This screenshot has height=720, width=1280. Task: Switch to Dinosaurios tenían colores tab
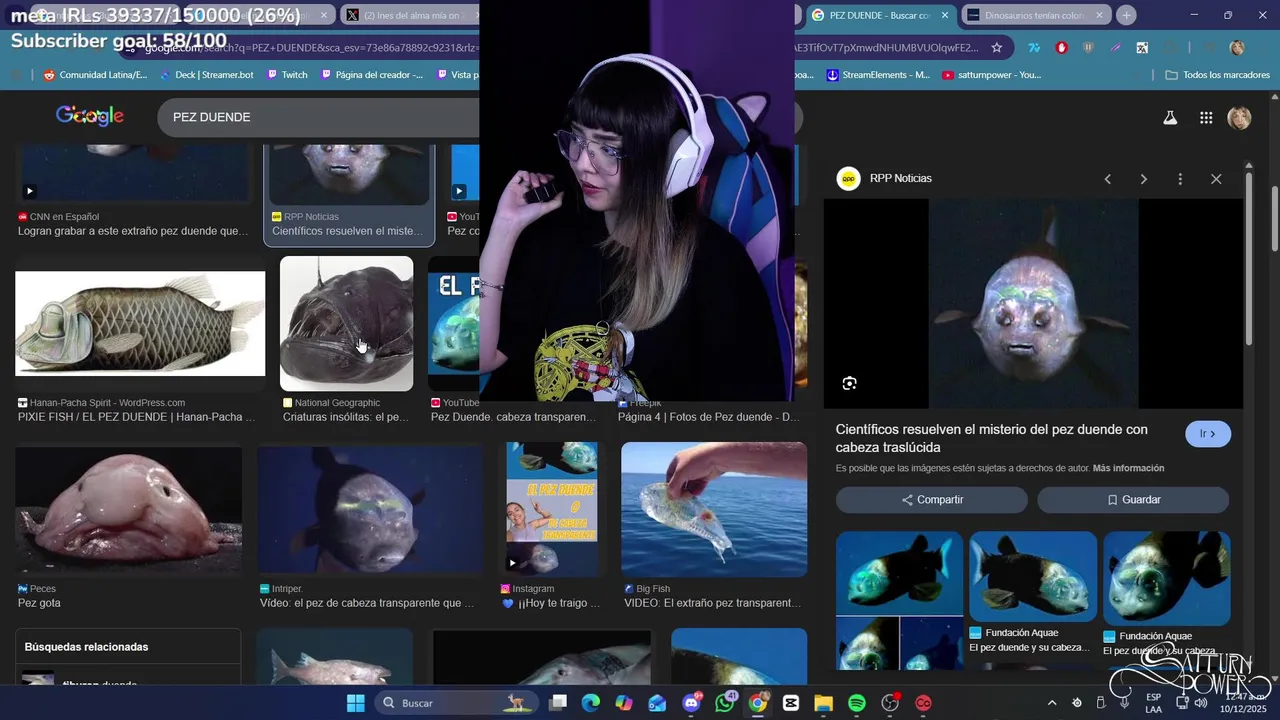point(1035,15)
